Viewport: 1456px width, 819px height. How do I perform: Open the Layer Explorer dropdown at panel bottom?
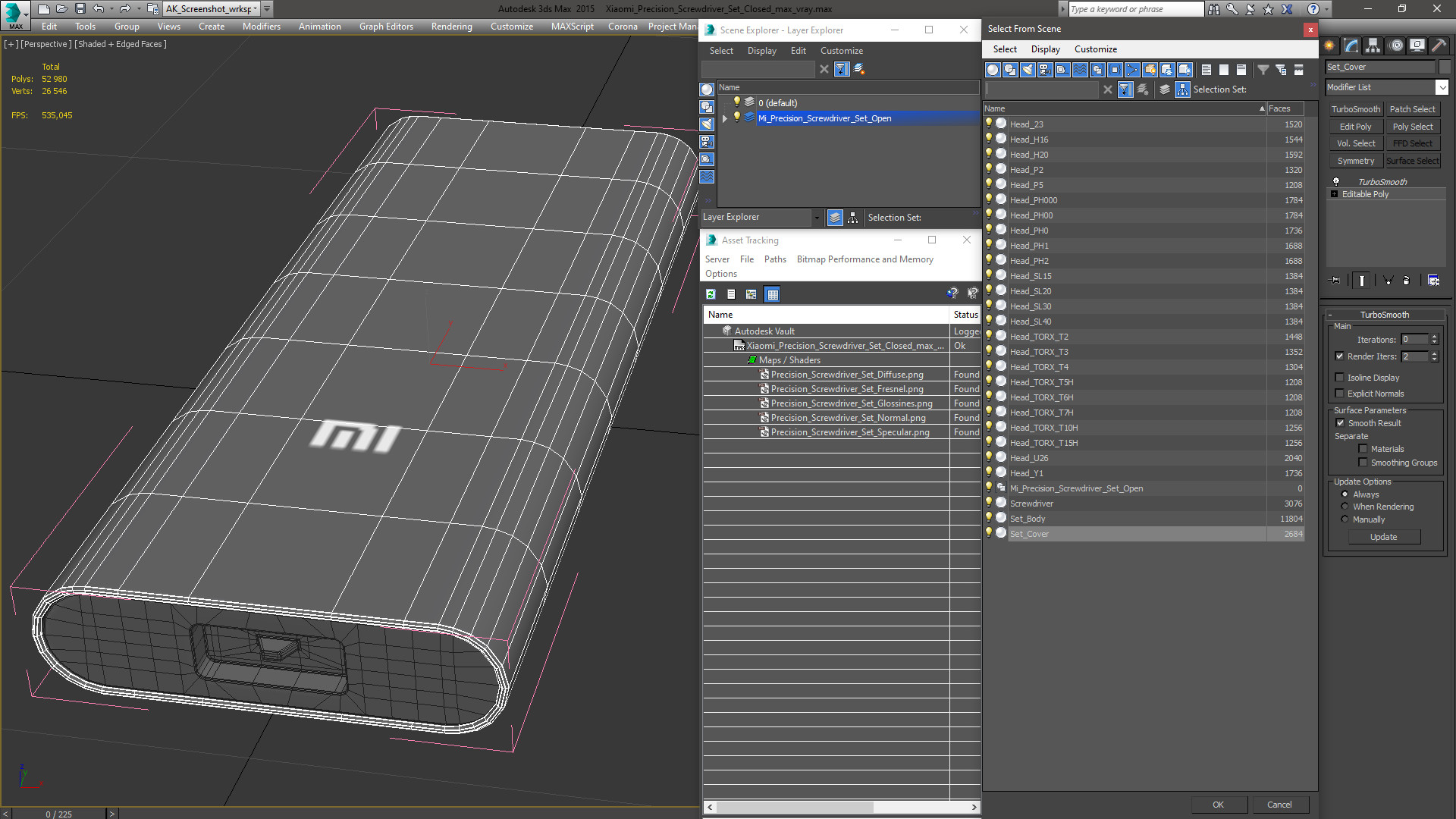[816, 218]
